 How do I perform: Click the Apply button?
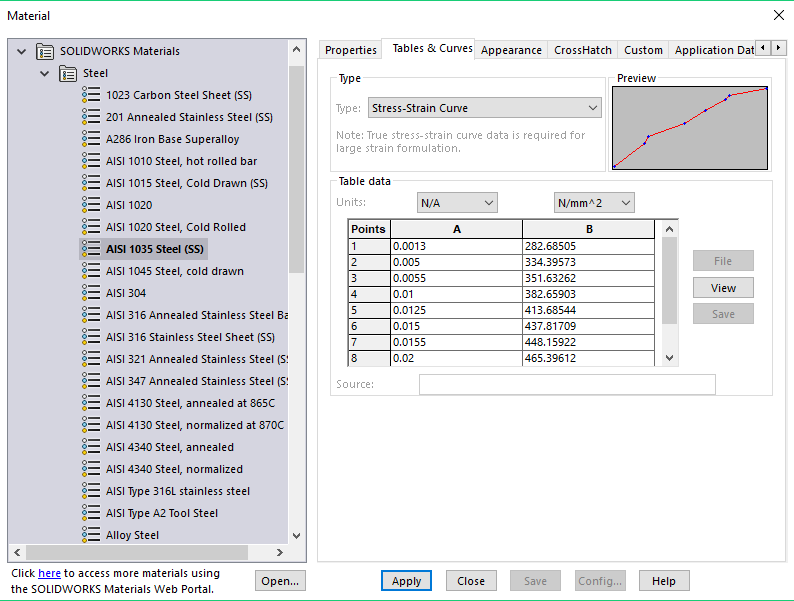(x=406, y=581)
